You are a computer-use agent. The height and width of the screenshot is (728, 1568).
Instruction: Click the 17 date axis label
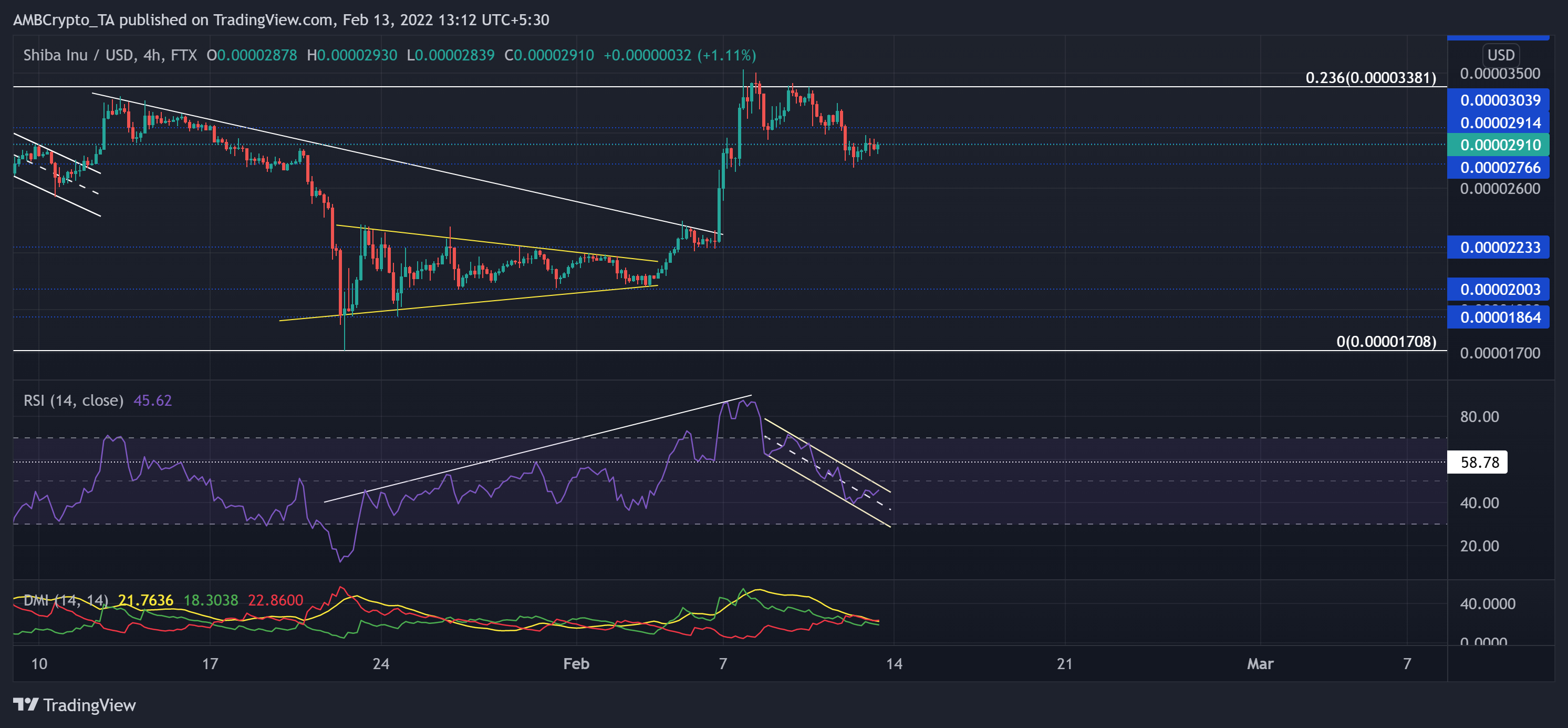[x=210, y=664]
